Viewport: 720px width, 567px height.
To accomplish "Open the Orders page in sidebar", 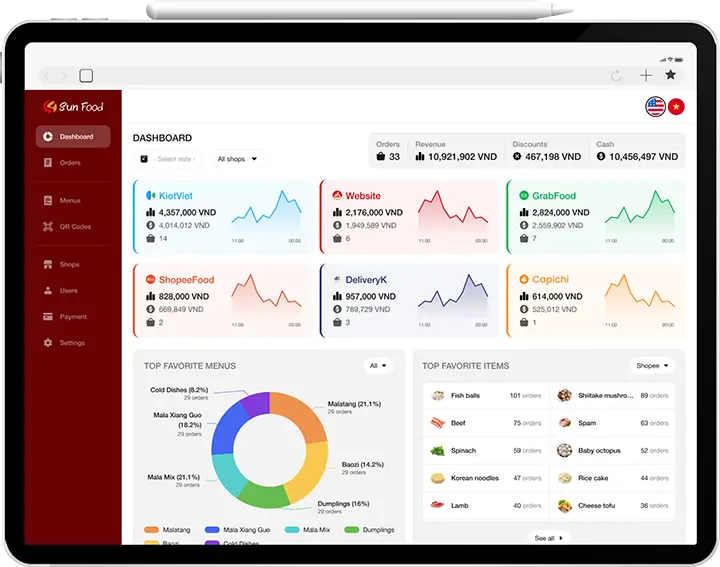I will (69, 163).
